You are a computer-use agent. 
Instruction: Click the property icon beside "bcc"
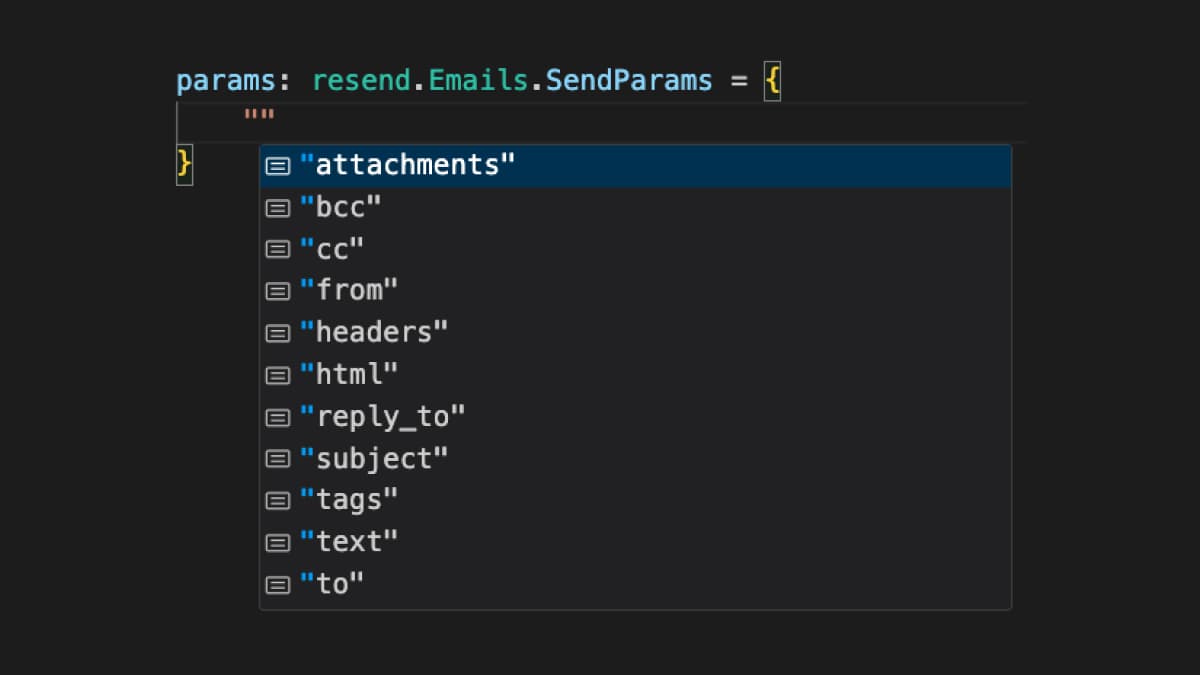(277, 207)
